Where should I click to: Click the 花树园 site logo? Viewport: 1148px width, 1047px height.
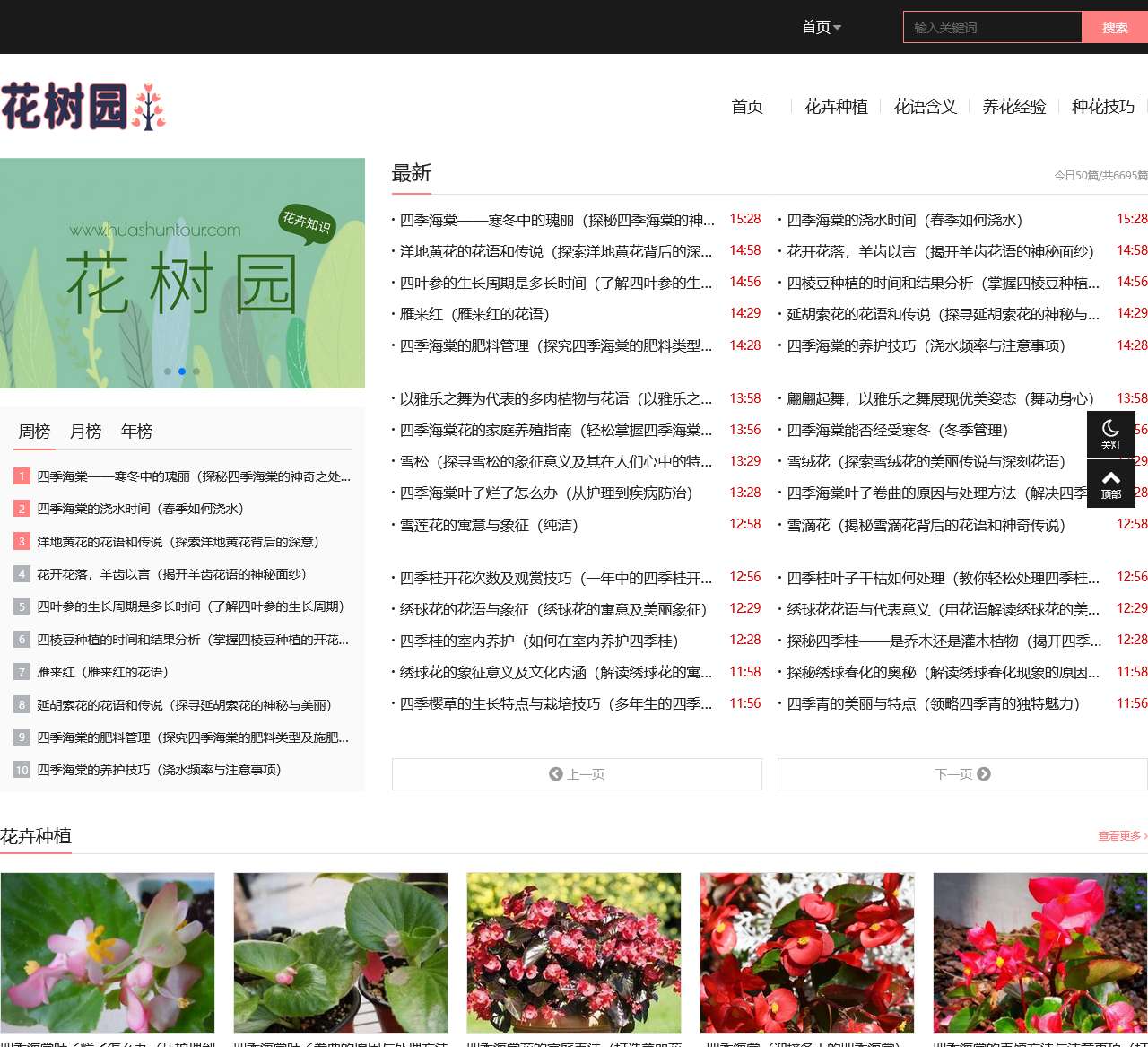tap(83, 107)
